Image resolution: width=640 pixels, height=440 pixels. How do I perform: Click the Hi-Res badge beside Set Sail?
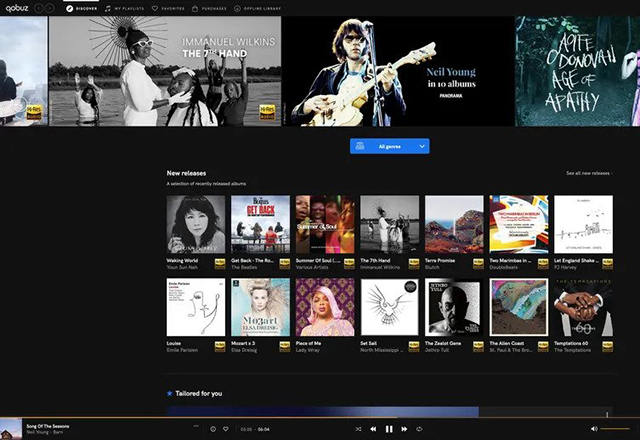click(x=414, y=347)
